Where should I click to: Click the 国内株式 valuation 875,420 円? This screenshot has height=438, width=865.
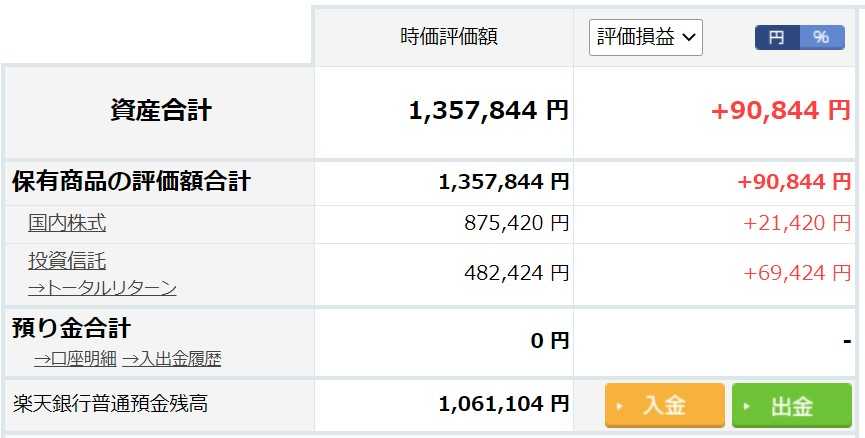[516, 223]
